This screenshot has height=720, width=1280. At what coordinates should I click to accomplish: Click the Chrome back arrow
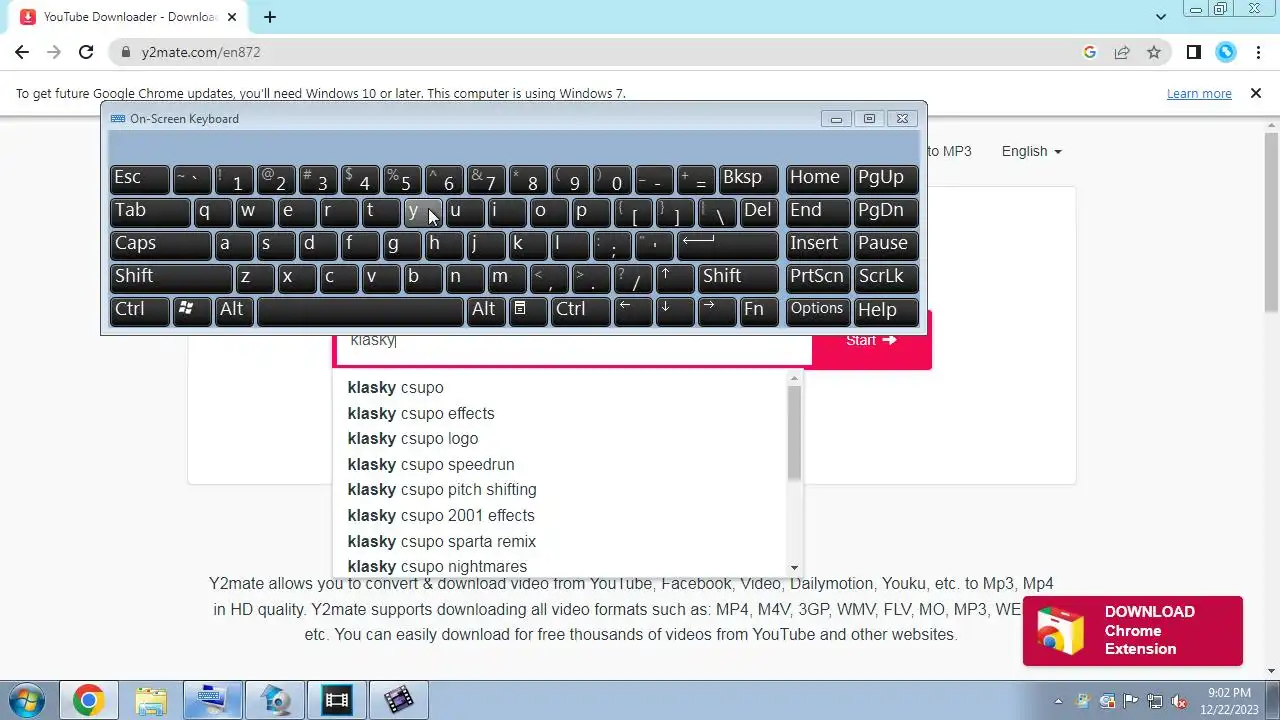[22, 52]
